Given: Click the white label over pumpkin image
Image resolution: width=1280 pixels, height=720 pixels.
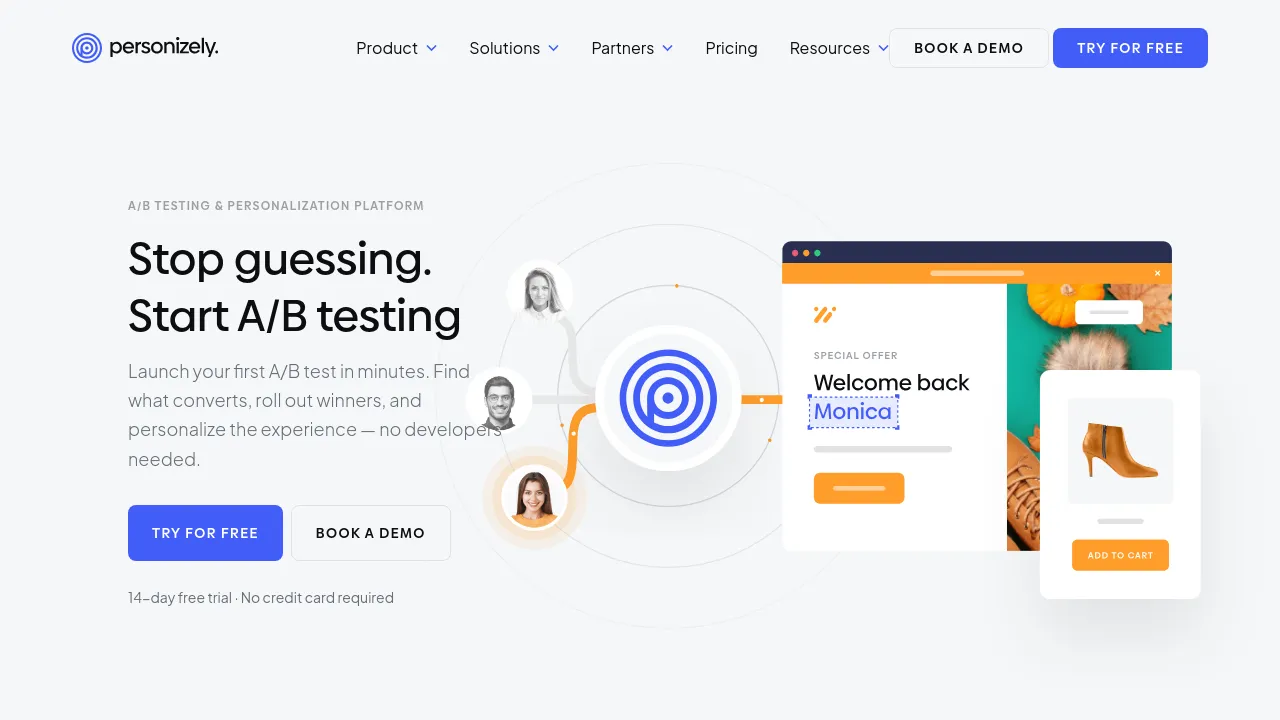Looking at the screenshot, I should [1109, 312].
